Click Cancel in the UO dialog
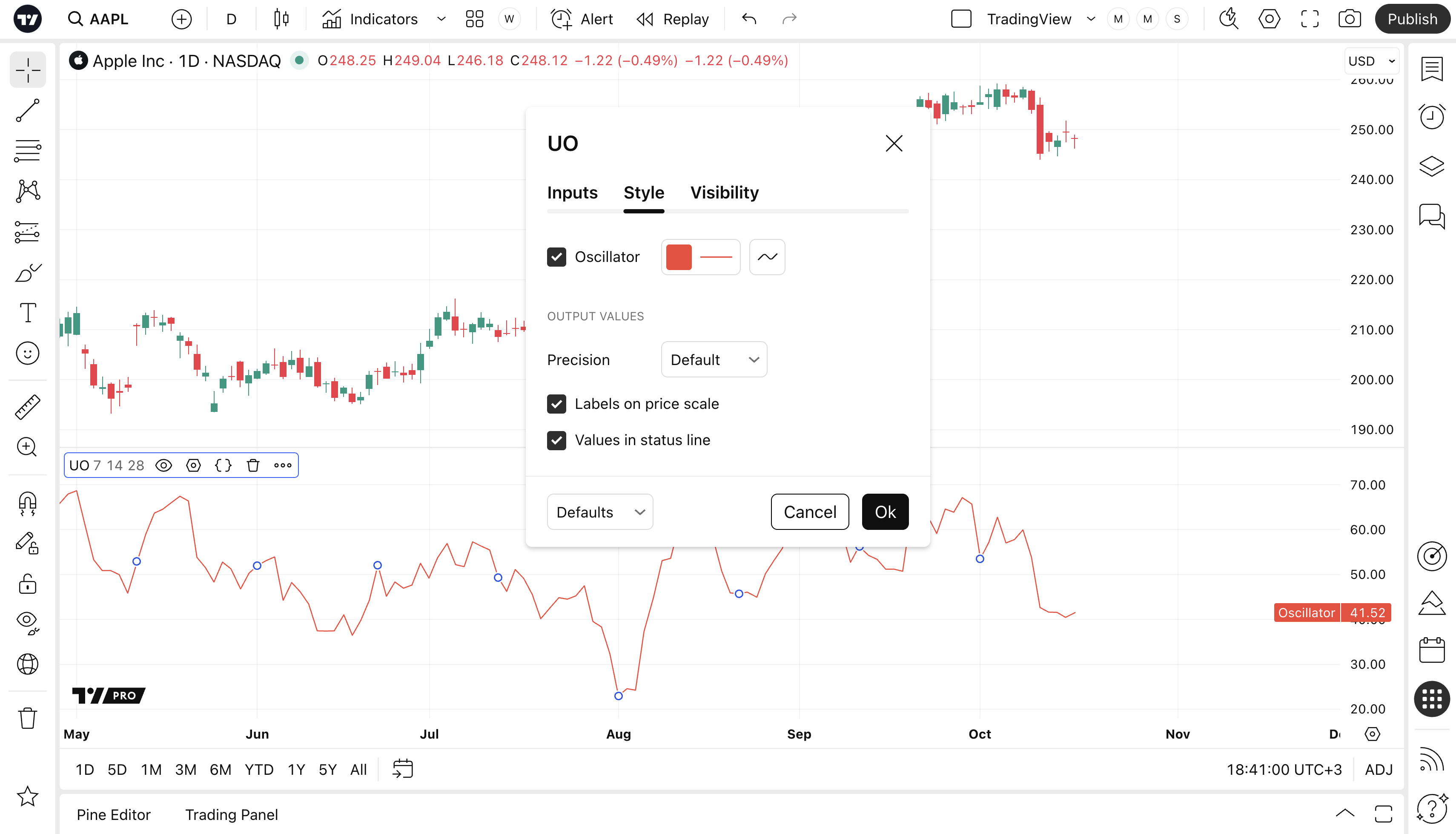The width and height of the screenshot is (1456, 834). pyautogui.click(x=809, y=512)
